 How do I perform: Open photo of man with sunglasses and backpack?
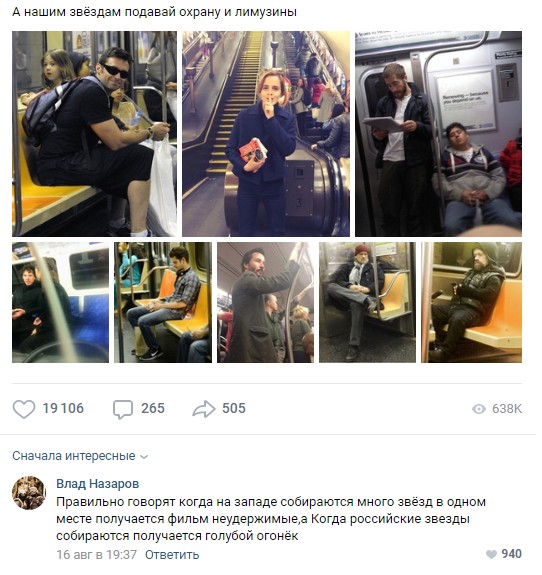[x=94, y=134]
